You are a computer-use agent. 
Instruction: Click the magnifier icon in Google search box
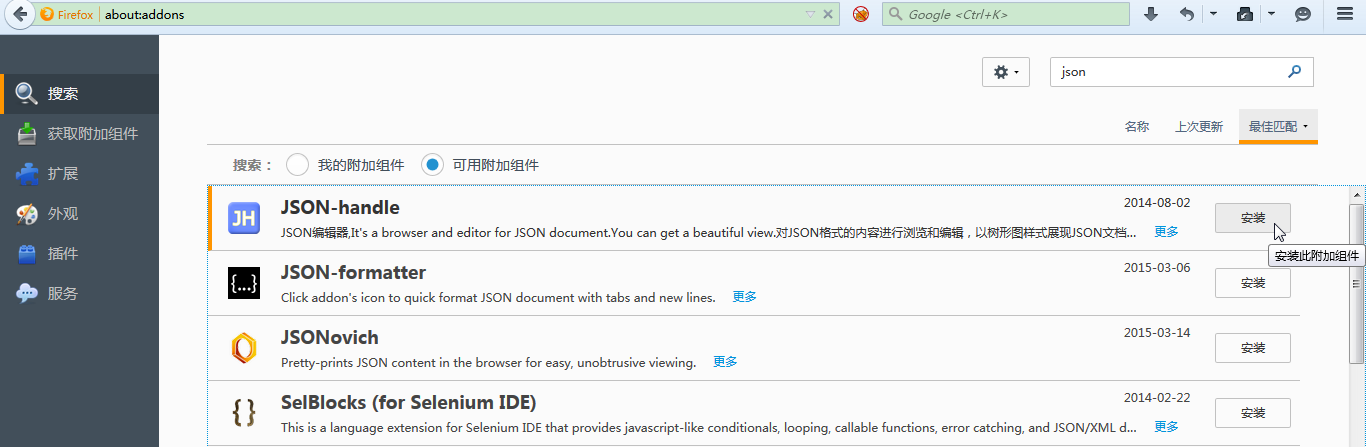pyautogui.click(x=895, y=15)
